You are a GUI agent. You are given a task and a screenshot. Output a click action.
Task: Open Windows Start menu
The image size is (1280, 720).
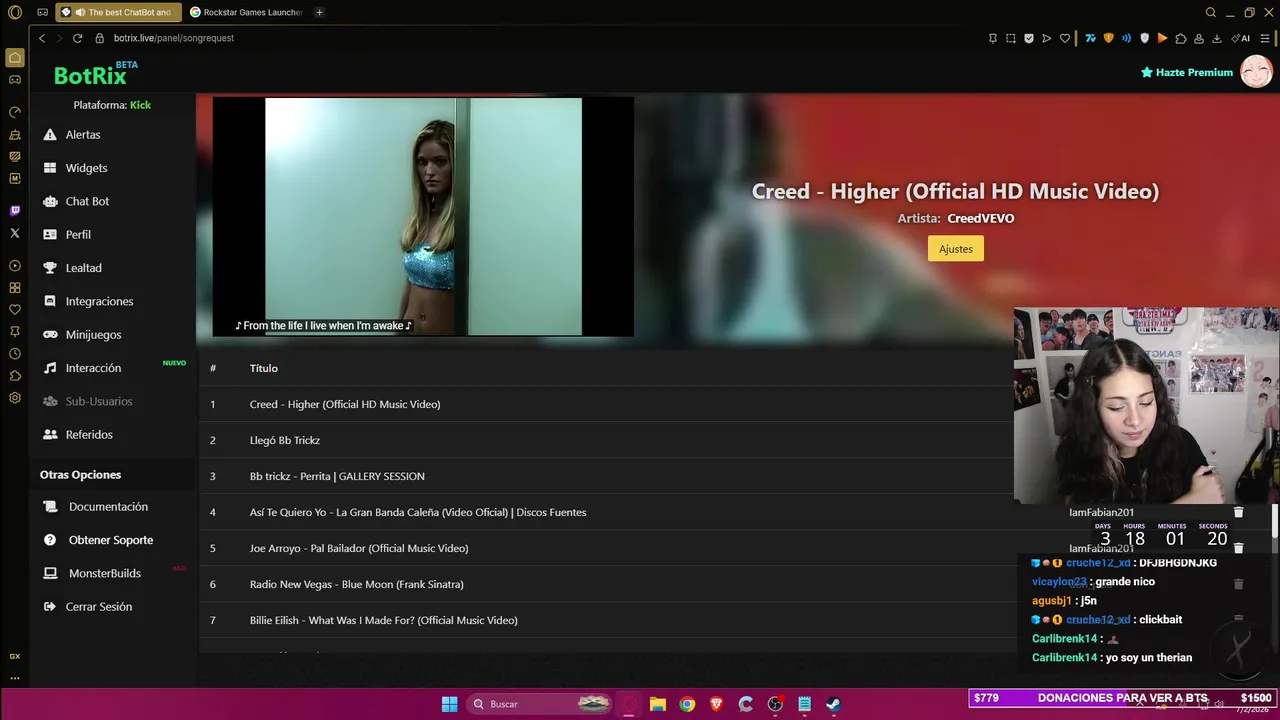click(450, 704)
